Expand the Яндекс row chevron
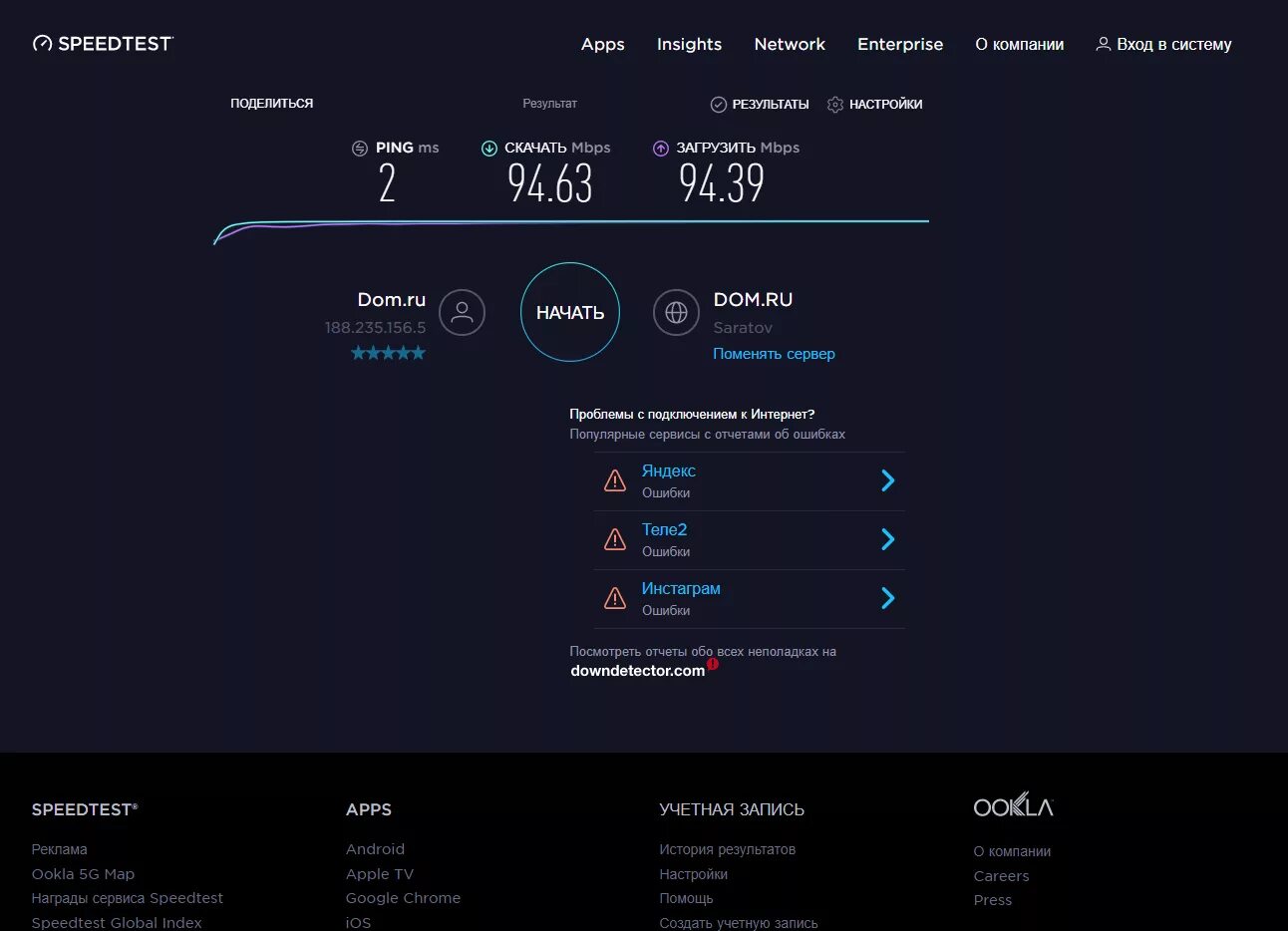 click(x=887, y=481)
